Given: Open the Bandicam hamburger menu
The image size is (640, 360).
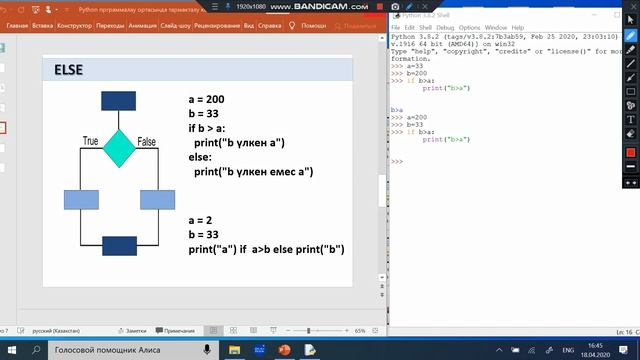Looking at the screenshot, I should click(215, 7).
